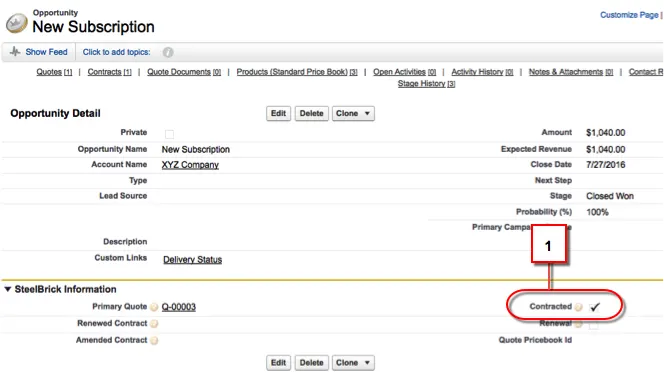Open the top Clone dropdown arrow
Image resolution: width=664 pixels, height=373 pixels.
tap(367, 113)
